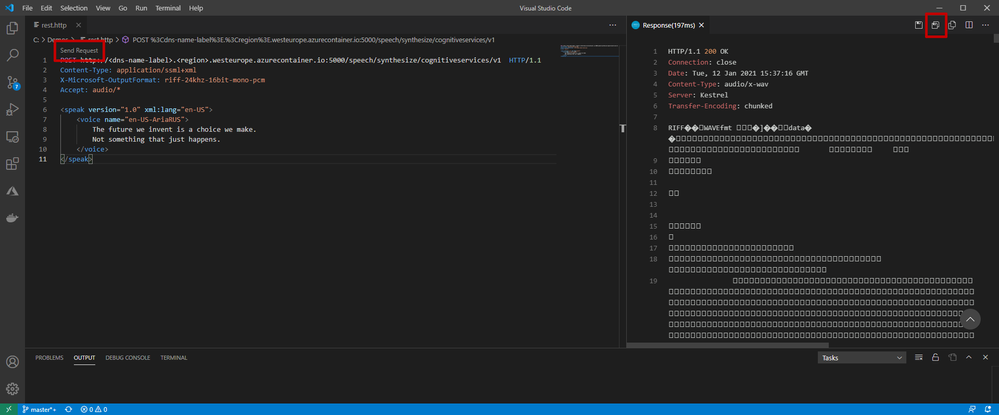Screen dimensions: 999x415
Task: Click the 'Not something that just happens.' line
Action: 156,139
